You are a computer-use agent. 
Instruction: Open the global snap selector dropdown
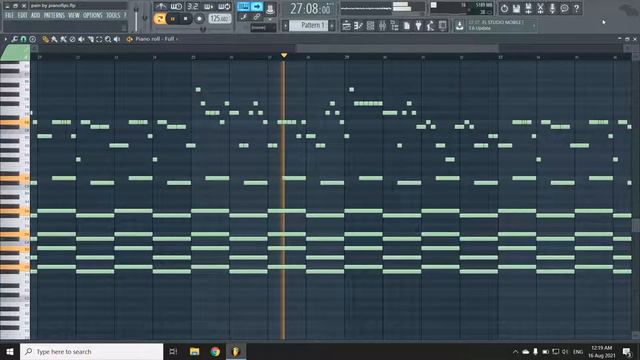(263, 28)
